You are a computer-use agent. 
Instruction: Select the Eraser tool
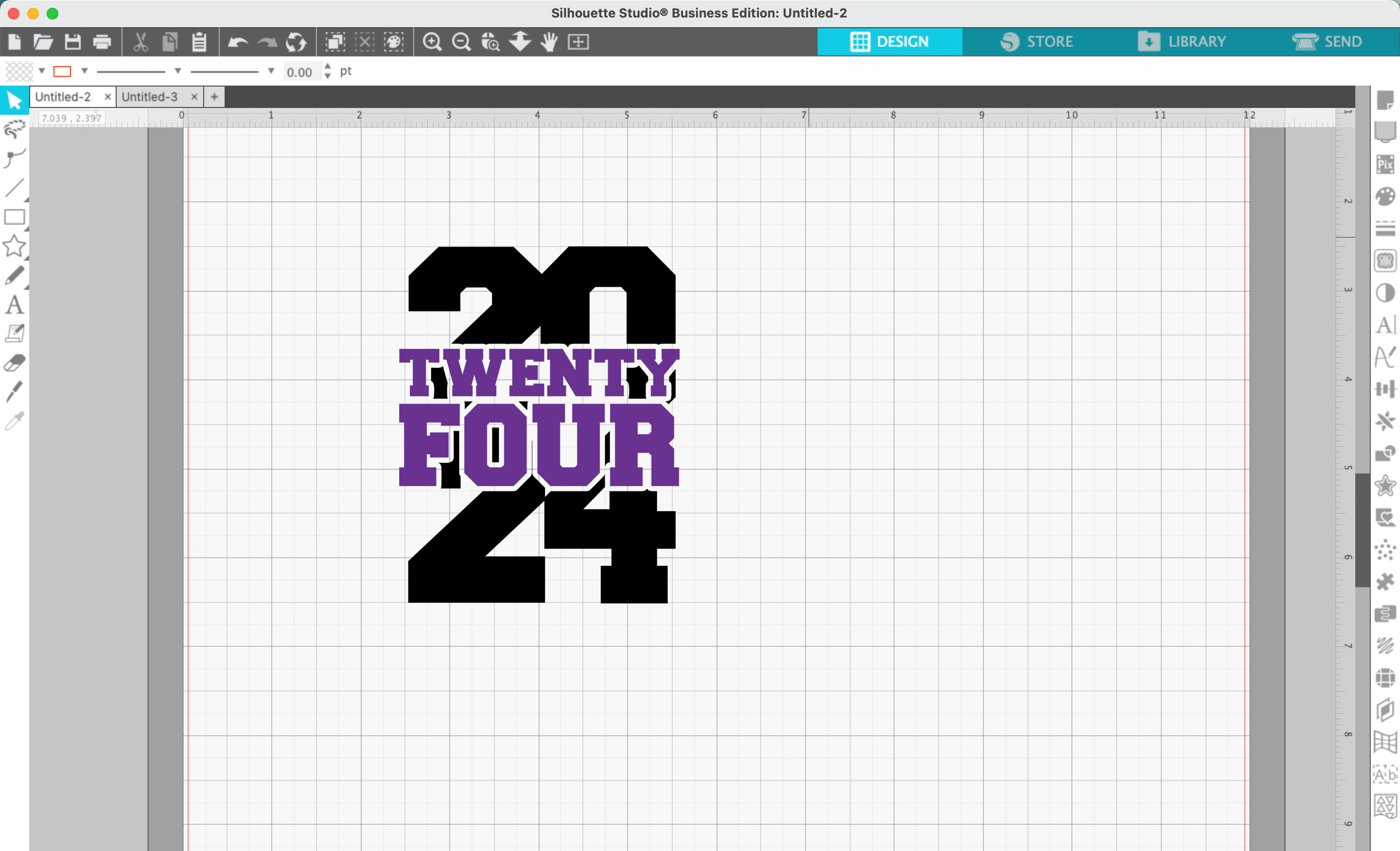14,363
